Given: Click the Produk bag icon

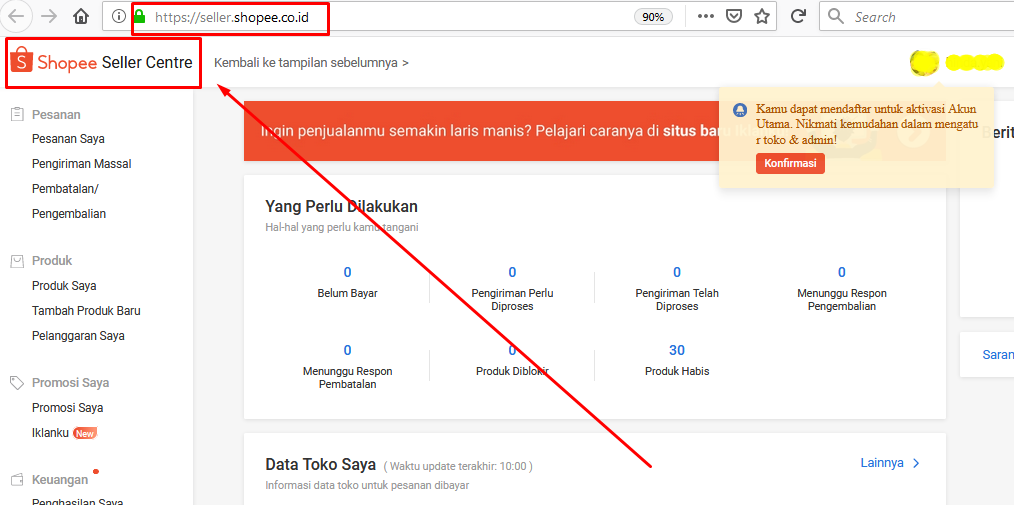Looking at the screenshot, I should tap(17, 261).
